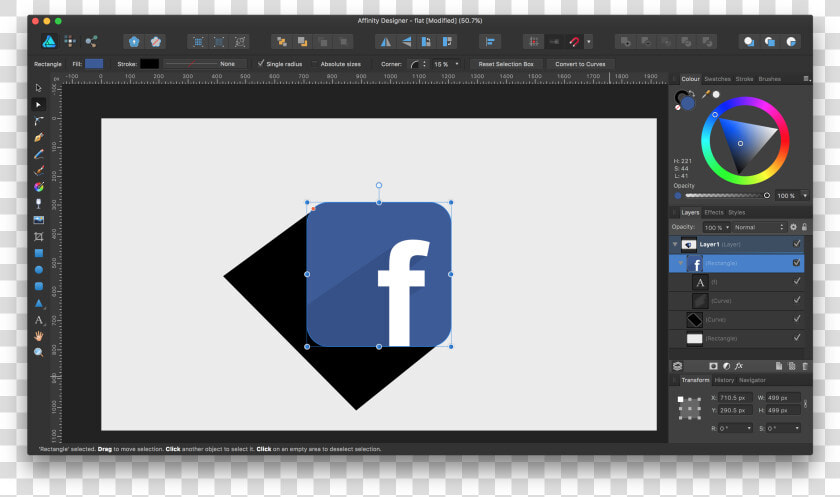Click the blue Fill colour swatch
Viewport: 840px width, 497px height.
94,64
